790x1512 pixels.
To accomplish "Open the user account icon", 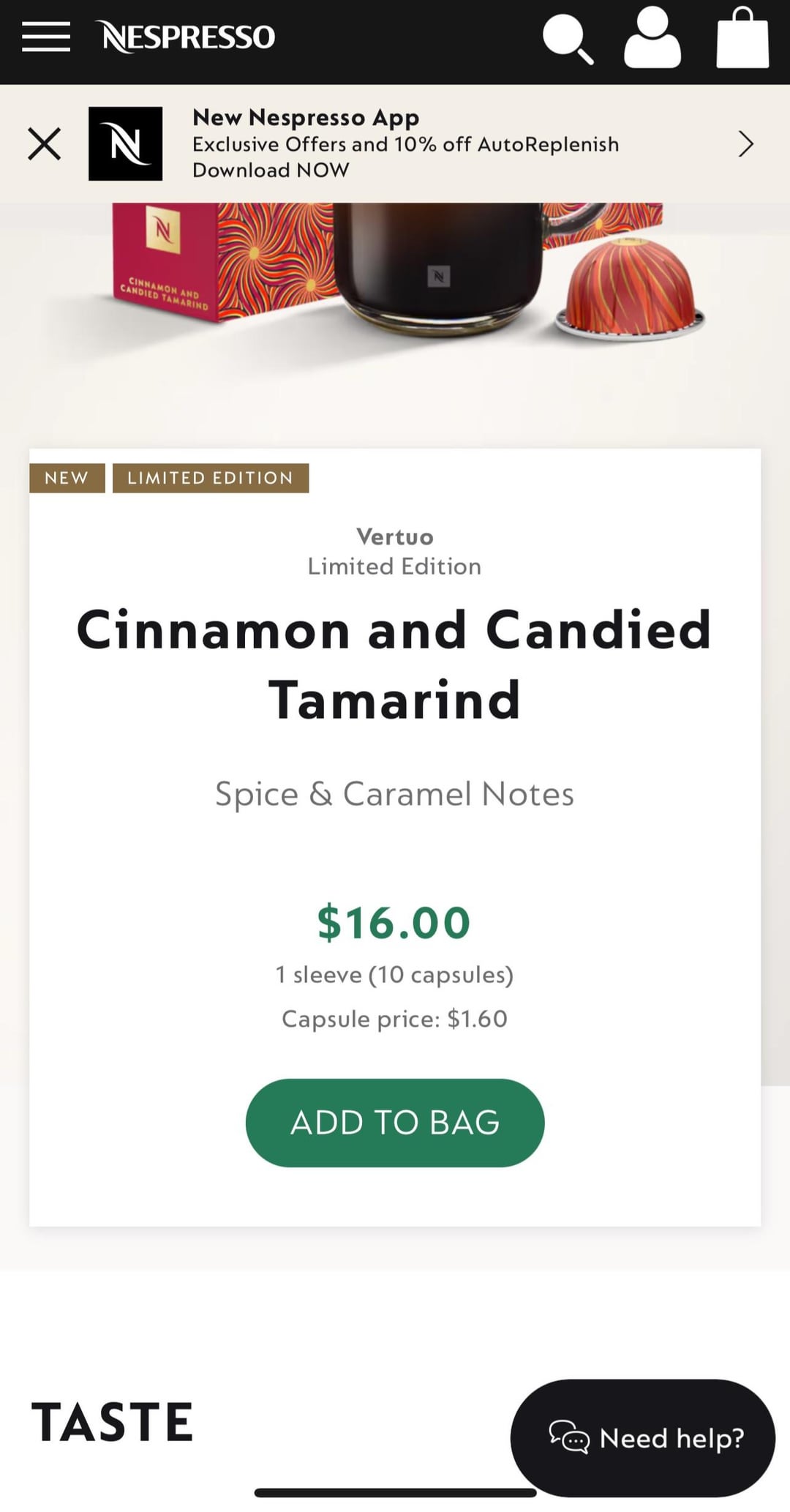I will coord(652,38).
